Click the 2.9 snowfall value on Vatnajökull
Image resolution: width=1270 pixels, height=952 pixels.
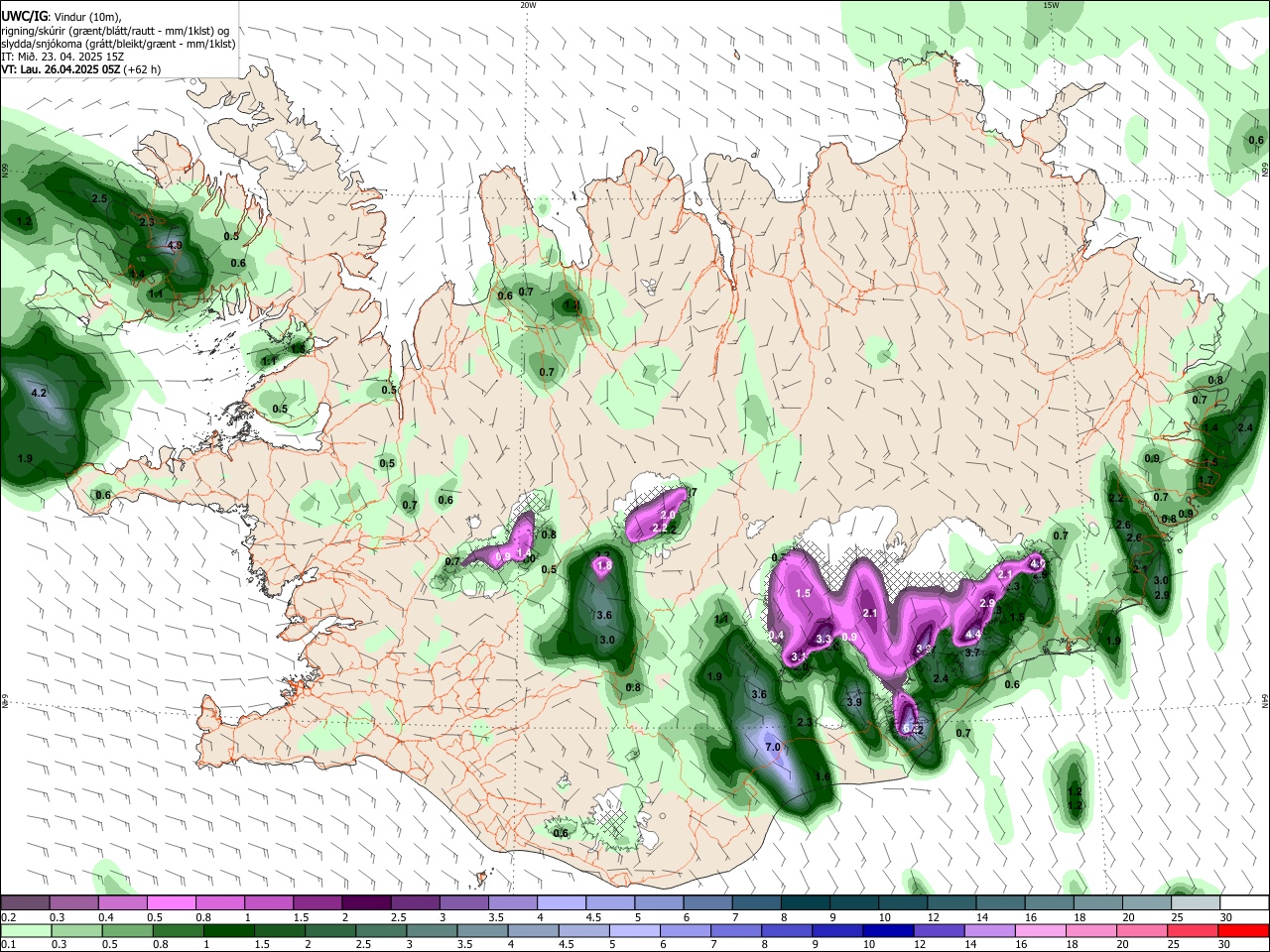tap(987, 603)
